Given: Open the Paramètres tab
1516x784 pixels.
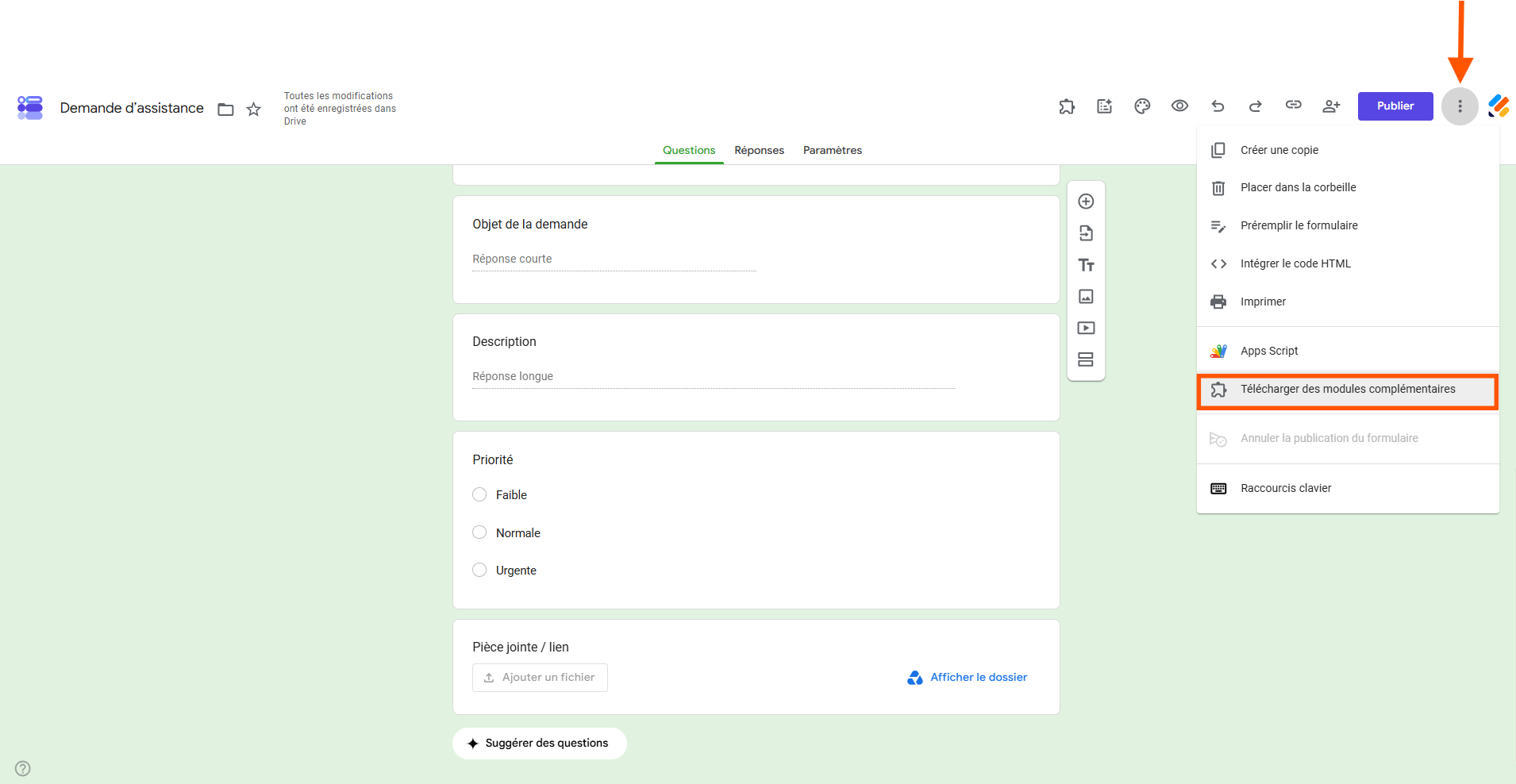Looking at the screenshot, I should pos(833,150).
